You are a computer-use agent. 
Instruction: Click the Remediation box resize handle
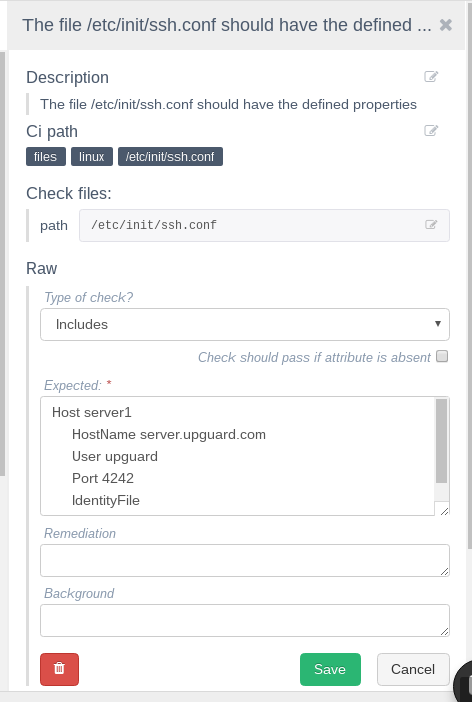pyautogui.click(x=444, y=571)
